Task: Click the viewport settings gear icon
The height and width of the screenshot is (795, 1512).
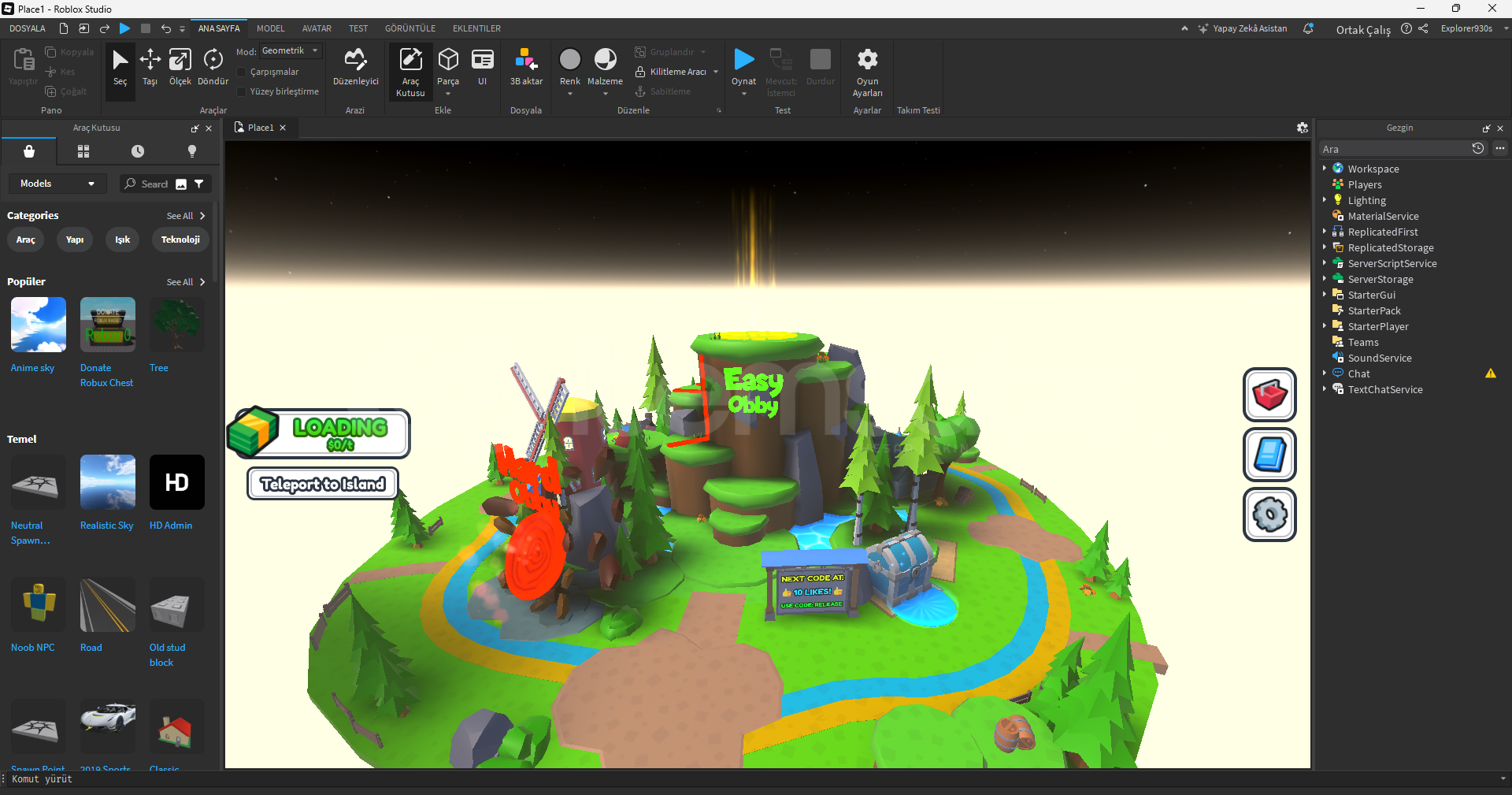Action: [x=1303, y=128]
